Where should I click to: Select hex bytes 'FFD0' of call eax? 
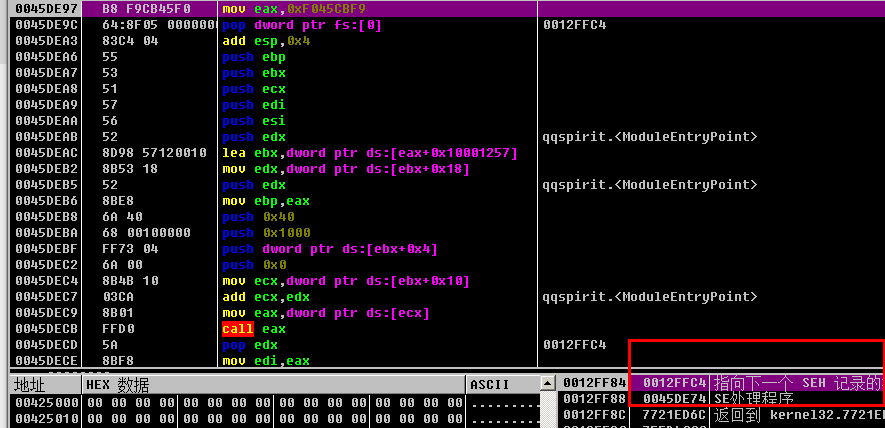[118, 329]
